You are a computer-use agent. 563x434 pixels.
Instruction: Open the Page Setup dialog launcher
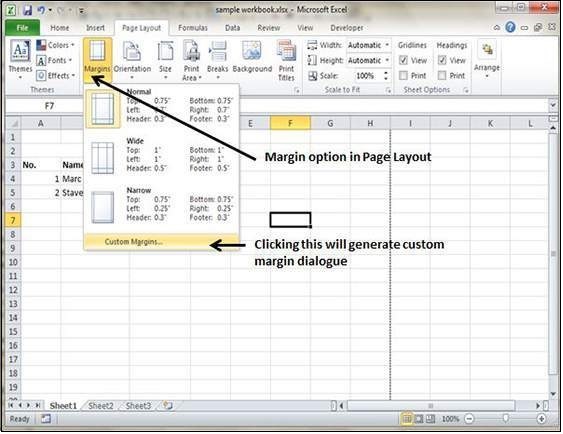tap(297, 91)
